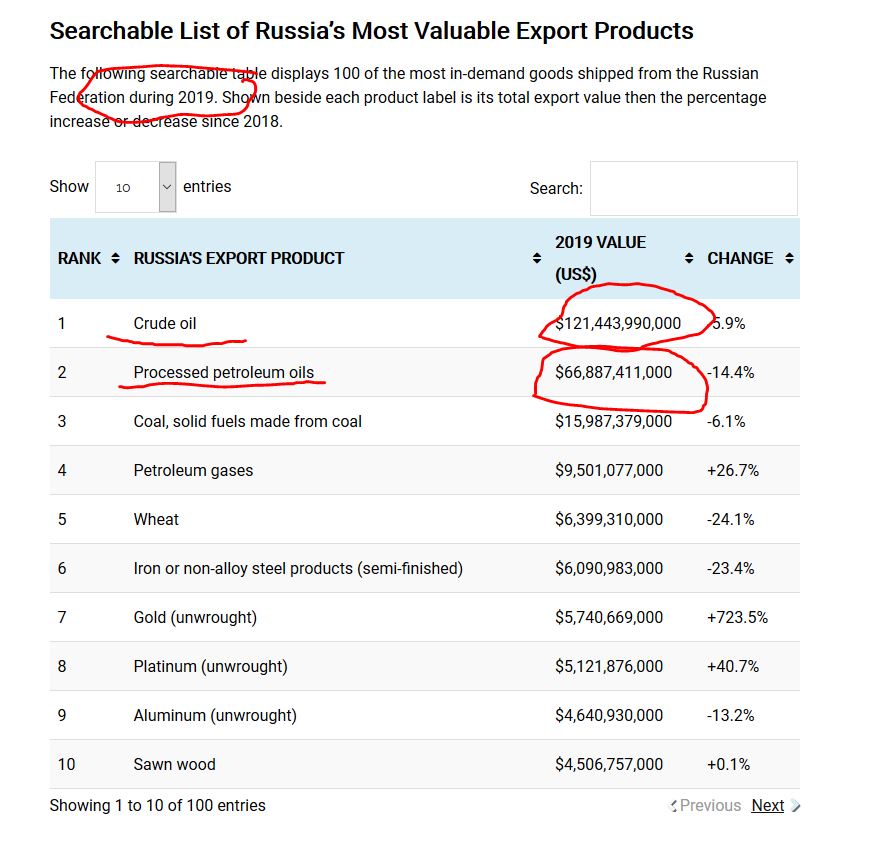Click the Wheat export value cell
889x843 pixels.
609,519
